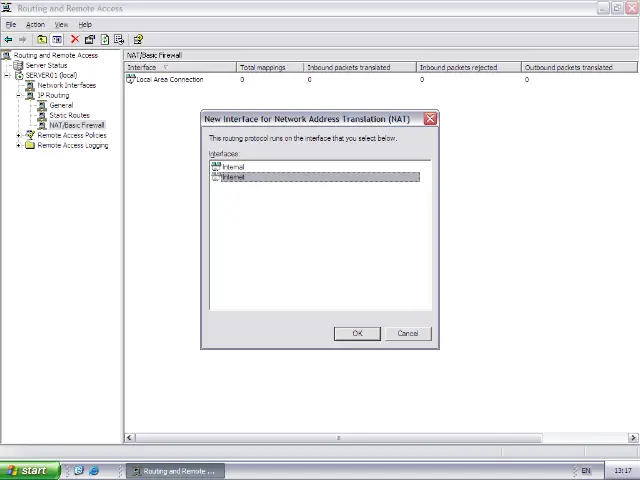Click the window title bar app icon

[x=7, y=8]
